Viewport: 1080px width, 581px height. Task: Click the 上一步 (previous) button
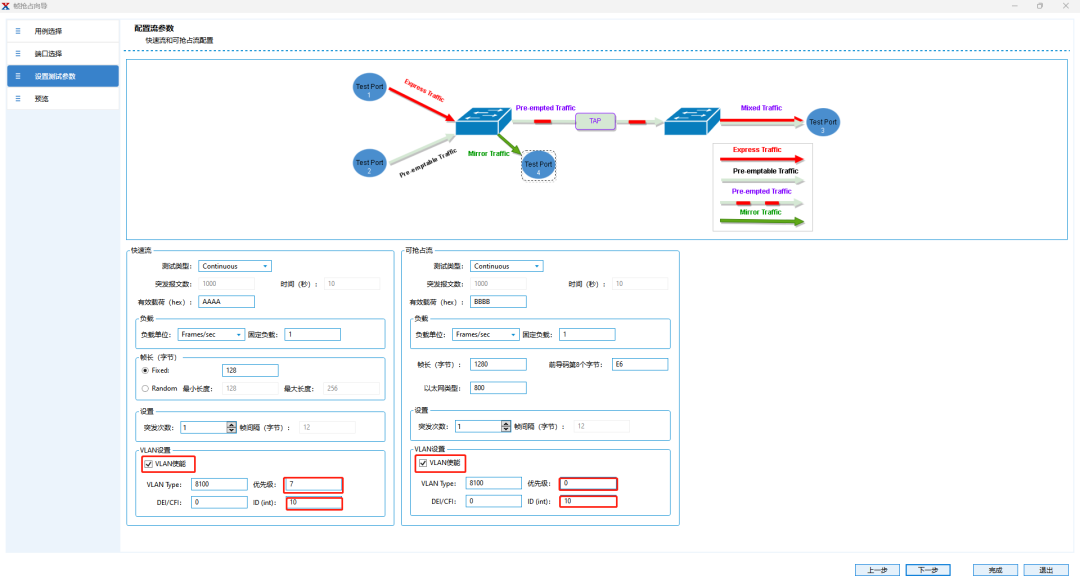click(878, 570)
